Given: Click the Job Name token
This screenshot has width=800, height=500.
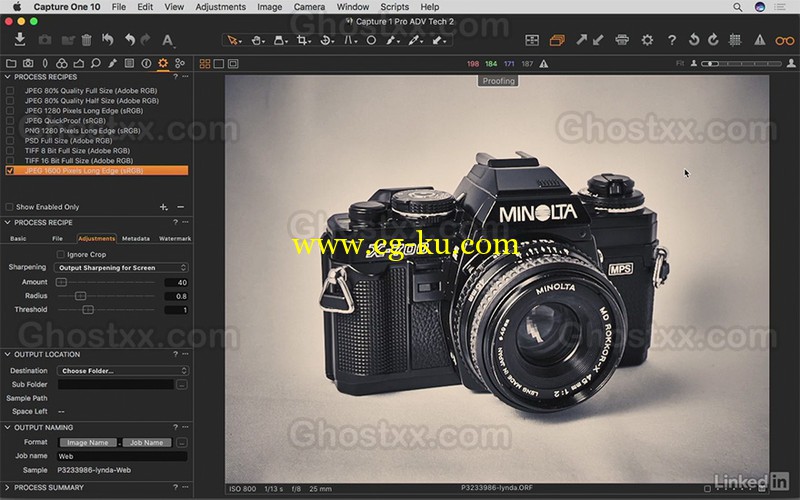Looking at the screenshot, I should (x=146, y=442).
